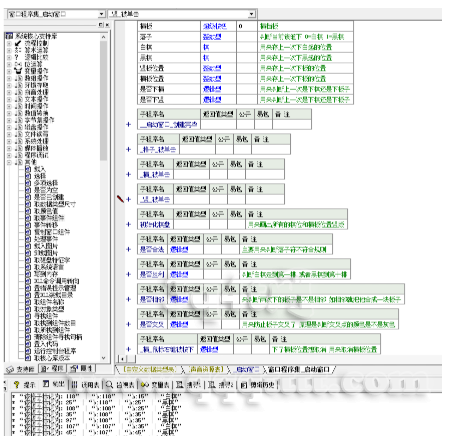Click the command icon beside 取颜色值
Viewport: 450px width, 436px height.
coord(28,211)
